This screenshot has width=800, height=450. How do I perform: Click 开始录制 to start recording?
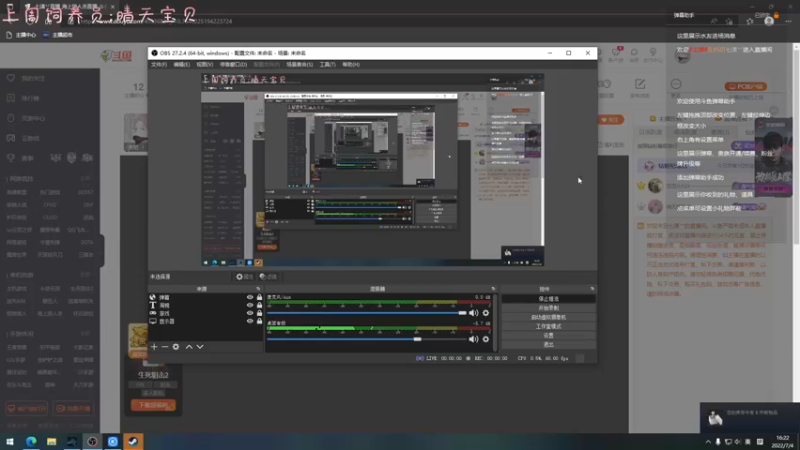point(548,308)
